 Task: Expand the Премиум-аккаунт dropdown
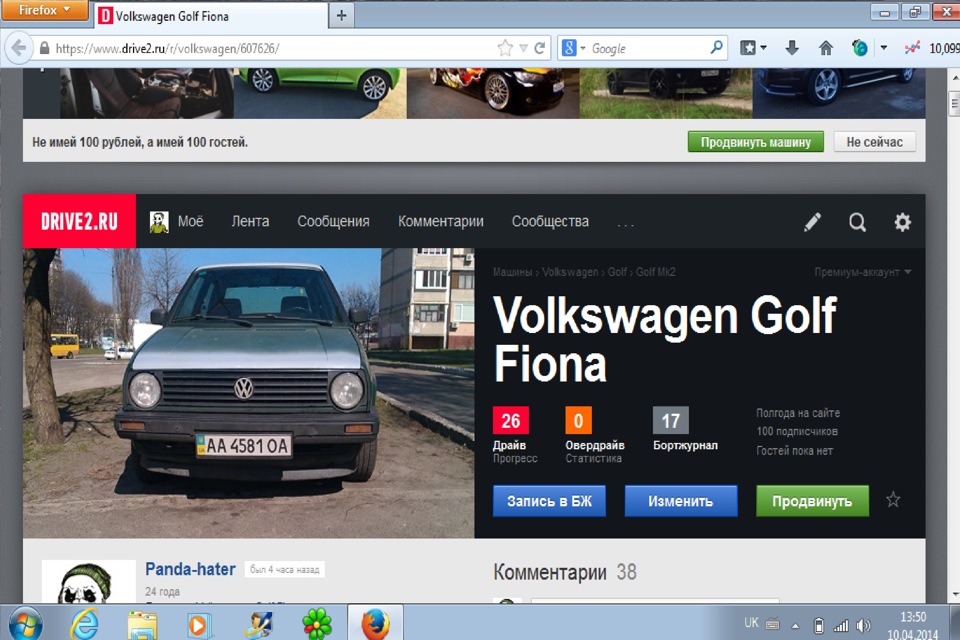862,272
